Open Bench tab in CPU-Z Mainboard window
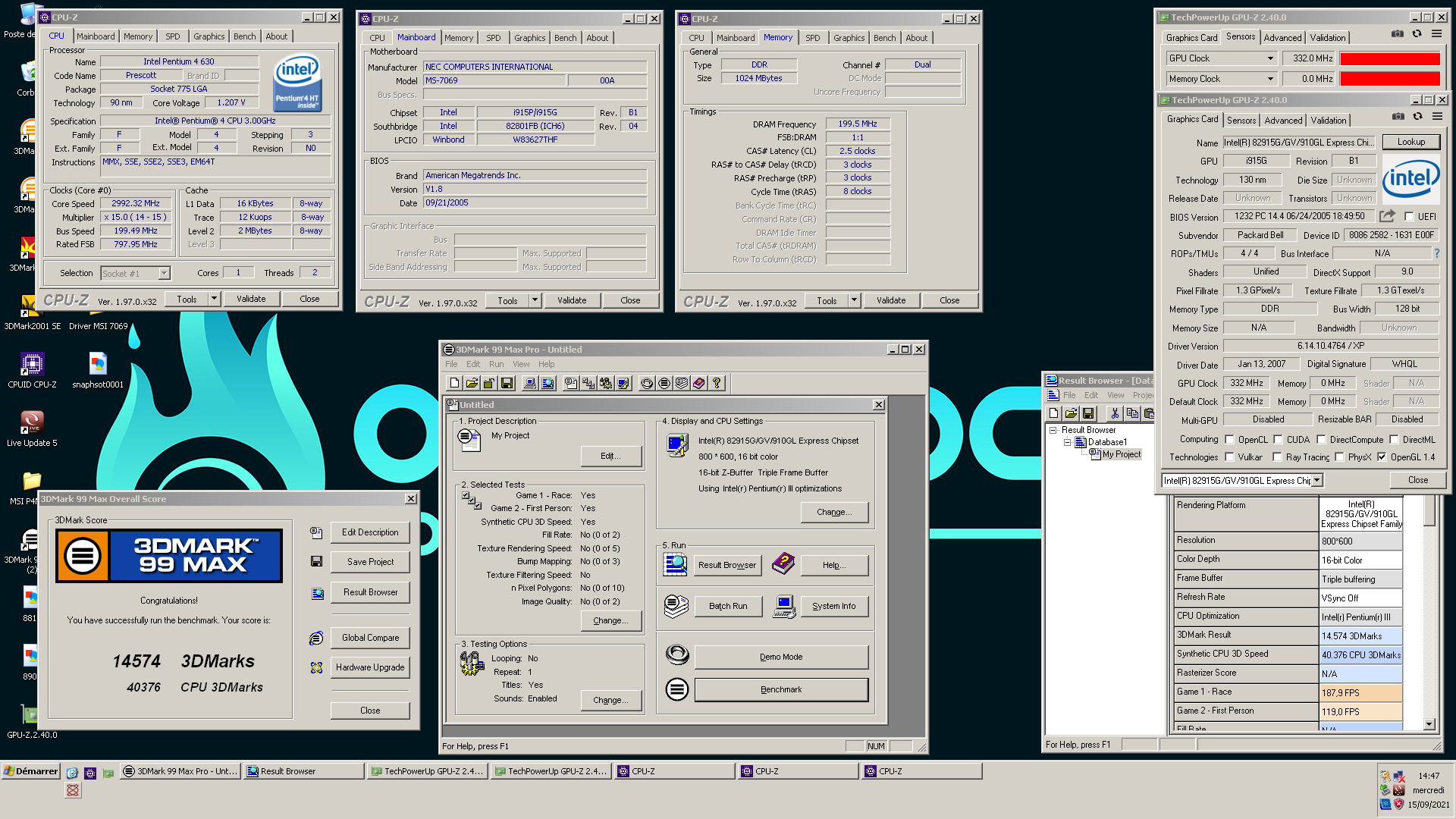1456x819 pixels. (x=565, y=38)
